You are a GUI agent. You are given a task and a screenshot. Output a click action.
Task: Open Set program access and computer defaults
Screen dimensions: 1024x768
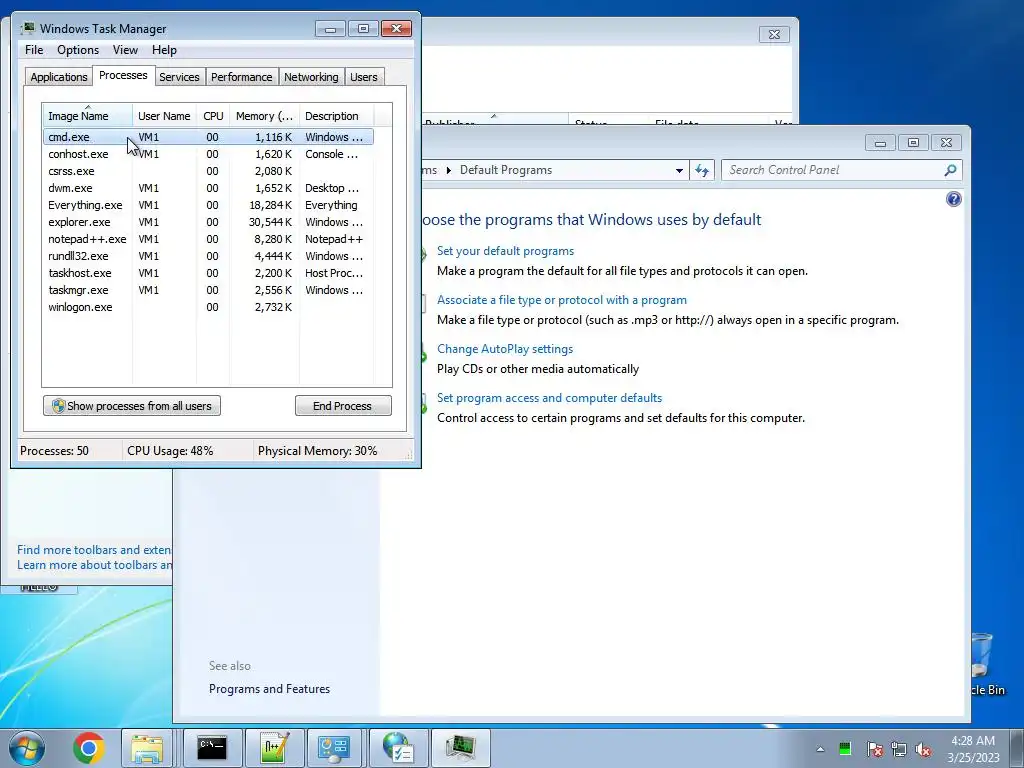549,398
